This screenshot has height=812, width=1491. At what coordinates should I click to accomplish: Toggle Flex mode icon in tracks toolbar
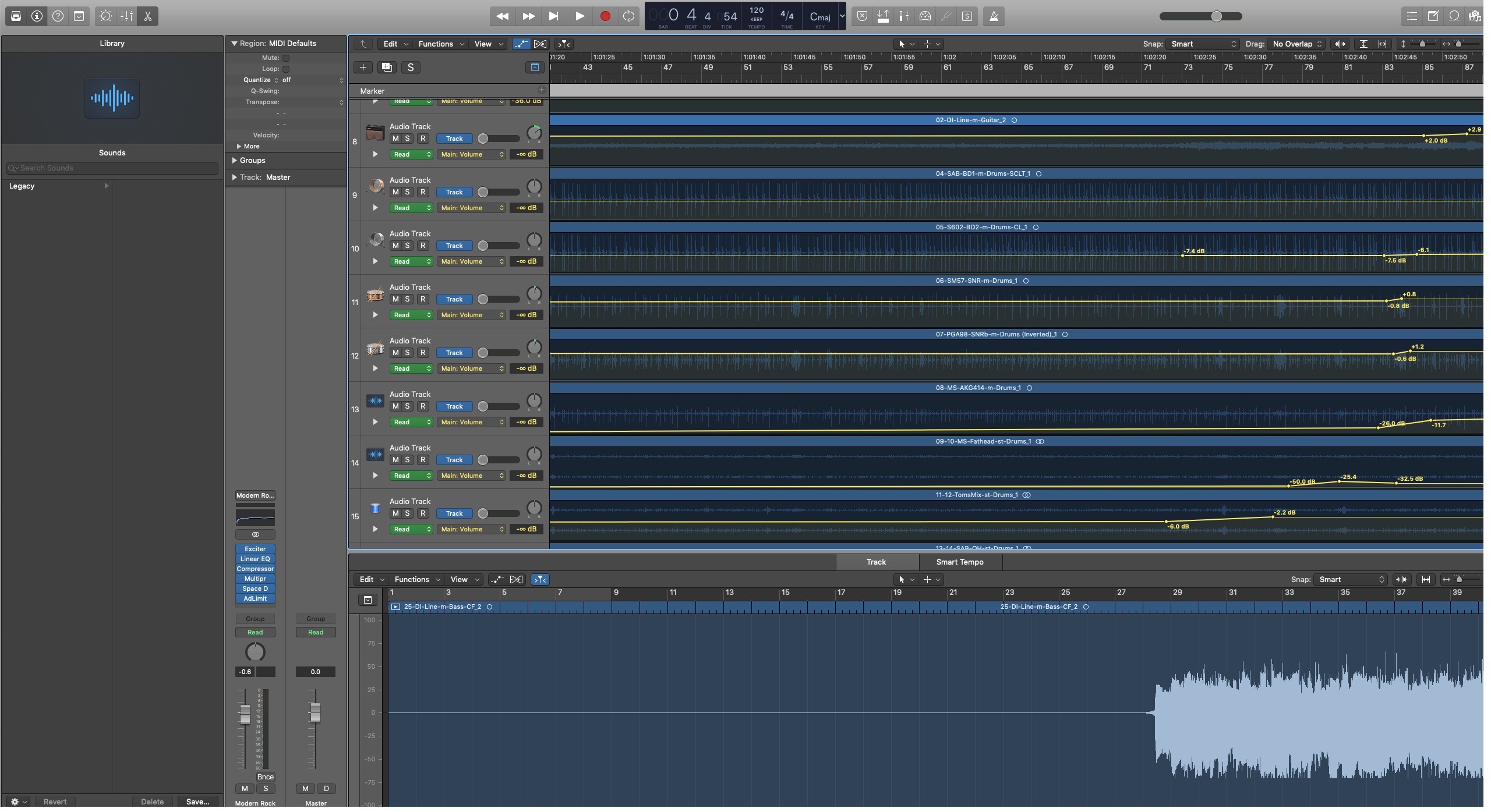tap(540, 44)
